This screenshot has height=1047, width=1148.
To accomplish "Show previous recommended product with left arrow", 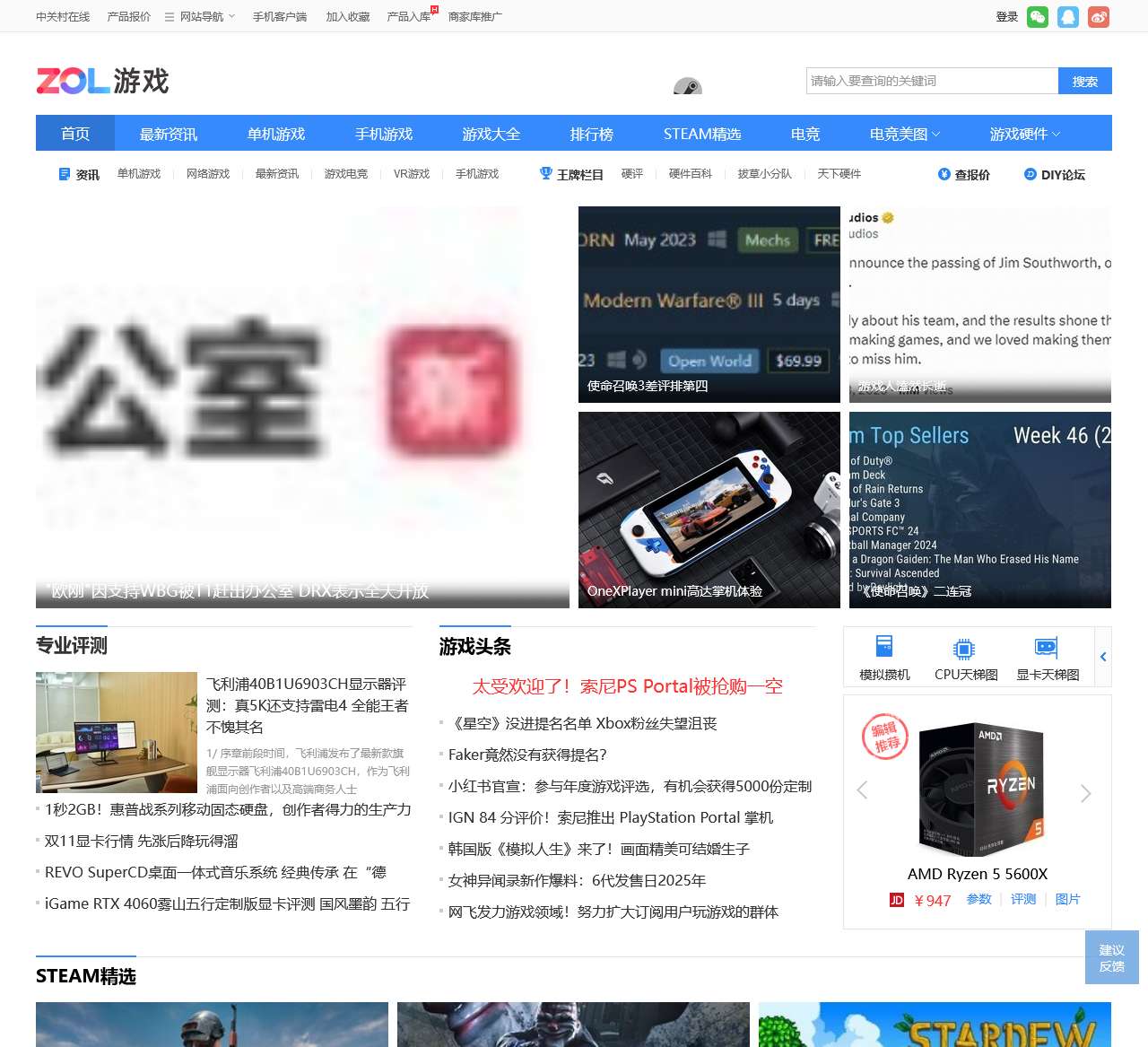I will pos(863,790).
